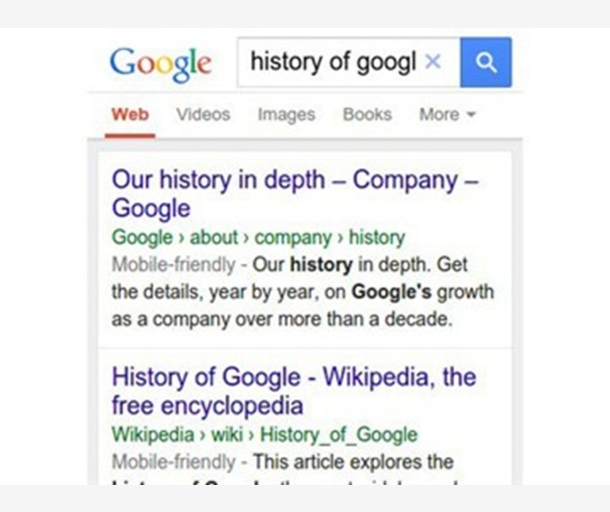Switch to the Videos tab
This screenshot has height=512, width=610.
(x=203, y=114)
